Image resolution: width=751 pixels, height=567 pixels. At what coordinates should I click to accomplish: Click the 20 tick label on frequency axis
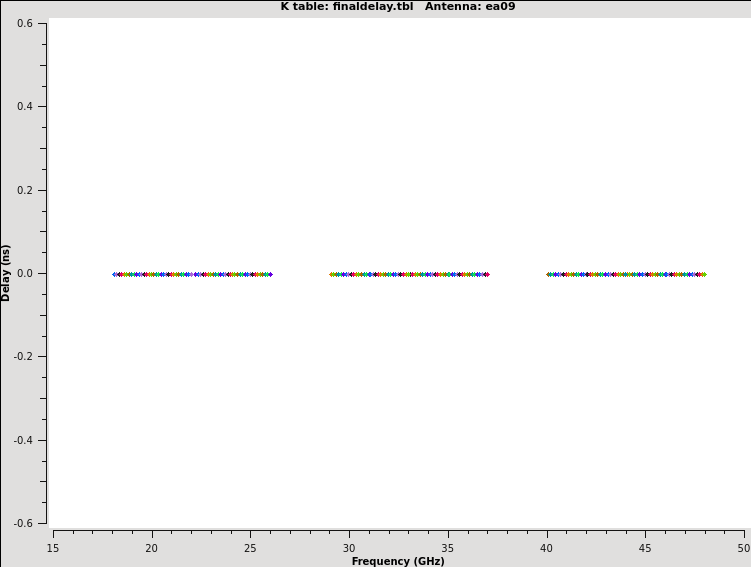point(152,548)
